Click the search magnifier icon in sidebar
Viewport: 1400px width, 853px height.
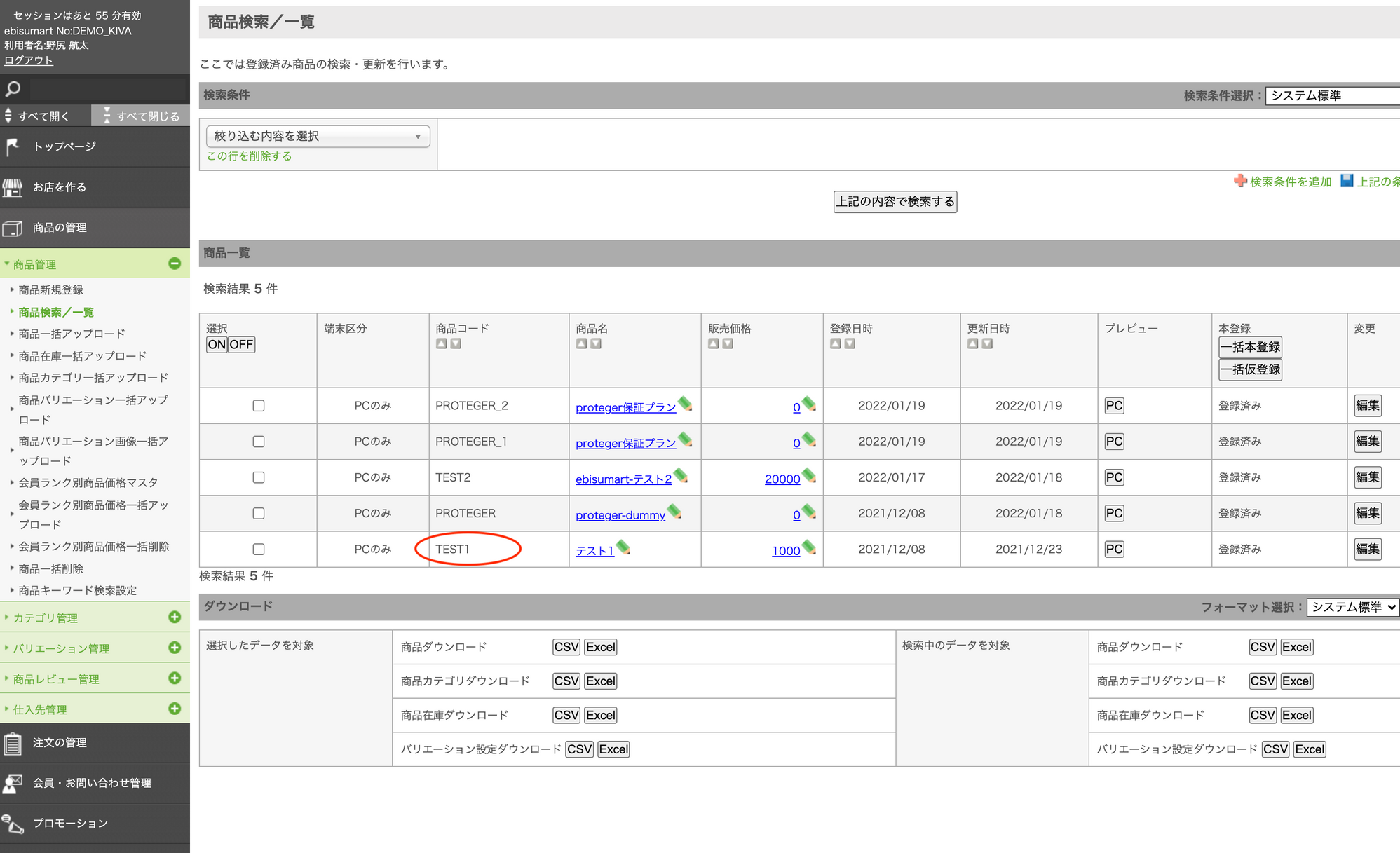point(13,89)
